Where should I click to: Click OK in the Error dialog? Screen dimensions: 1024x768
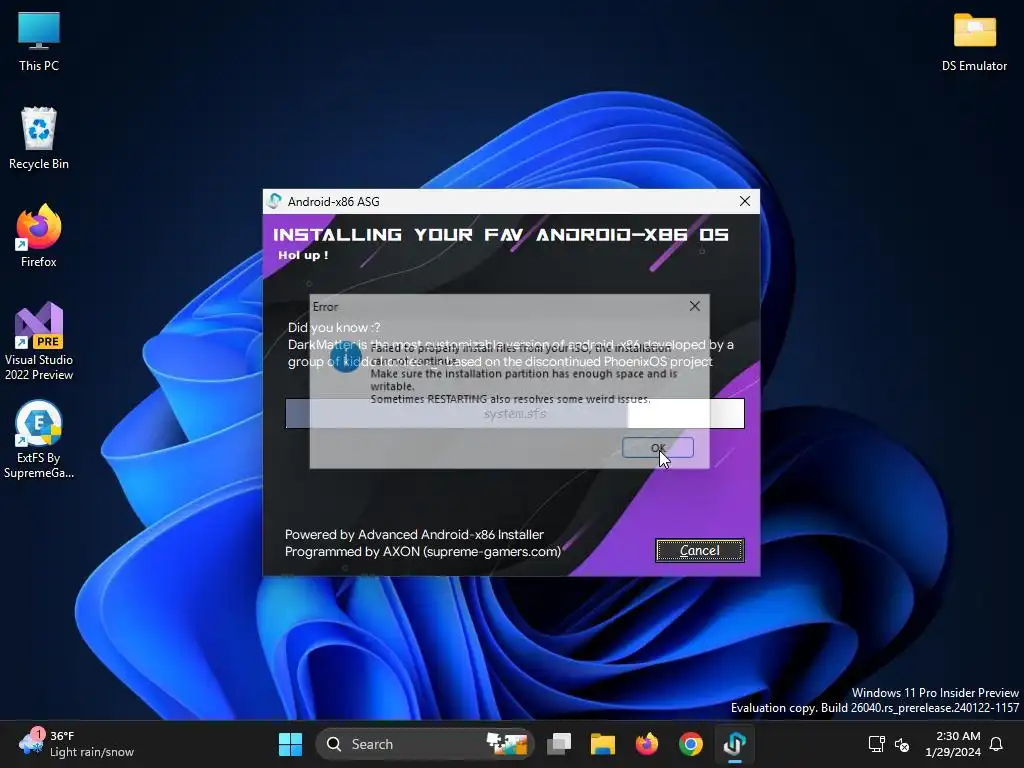pos(658,448)
